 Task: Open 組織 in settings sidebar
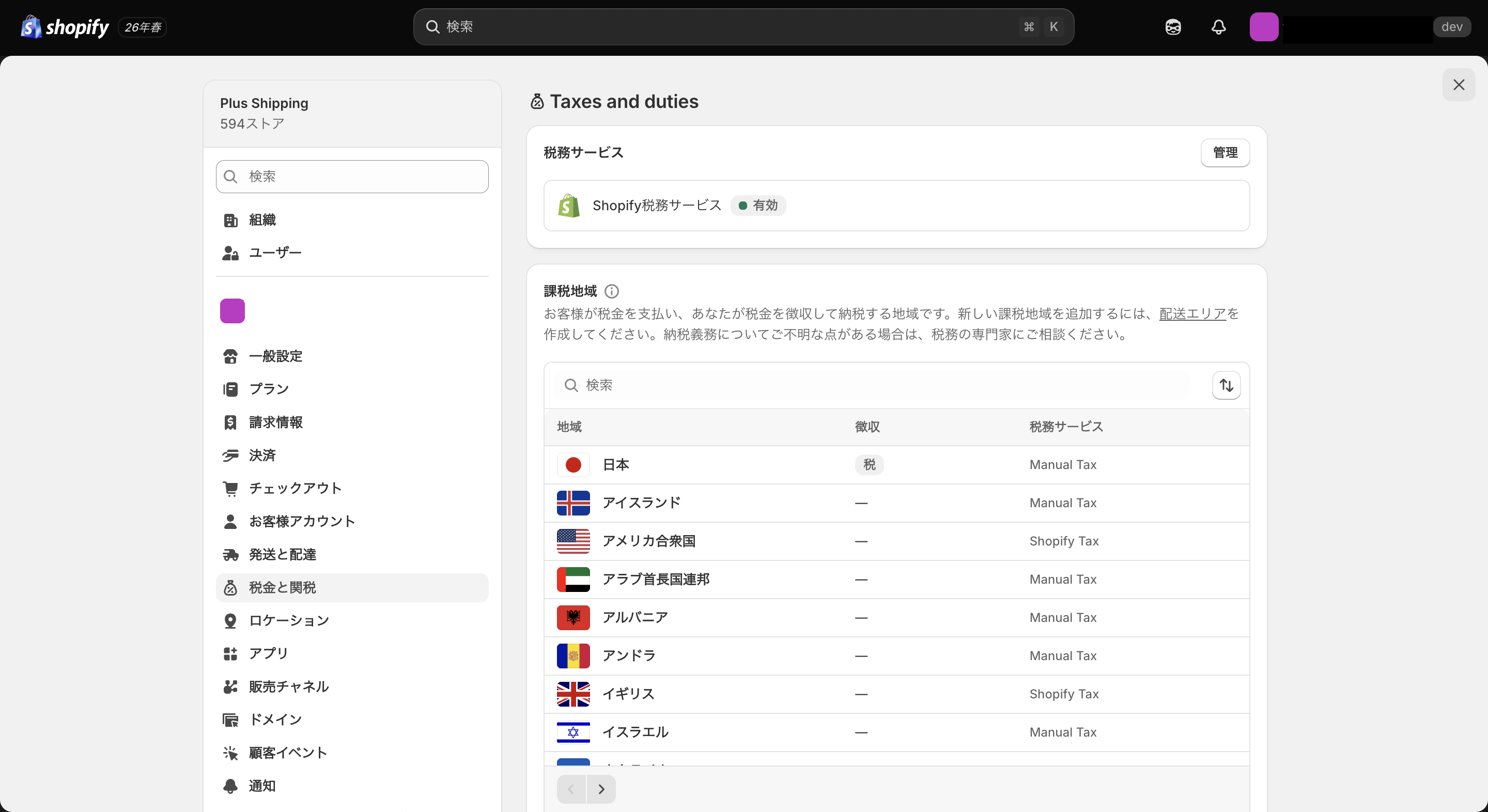[x=352, y=220]
